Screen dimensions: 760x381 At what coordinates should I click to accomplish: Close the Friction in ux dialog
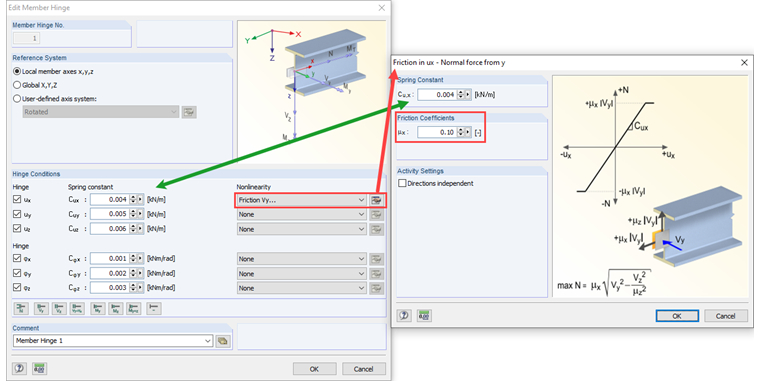pos(744,63)
